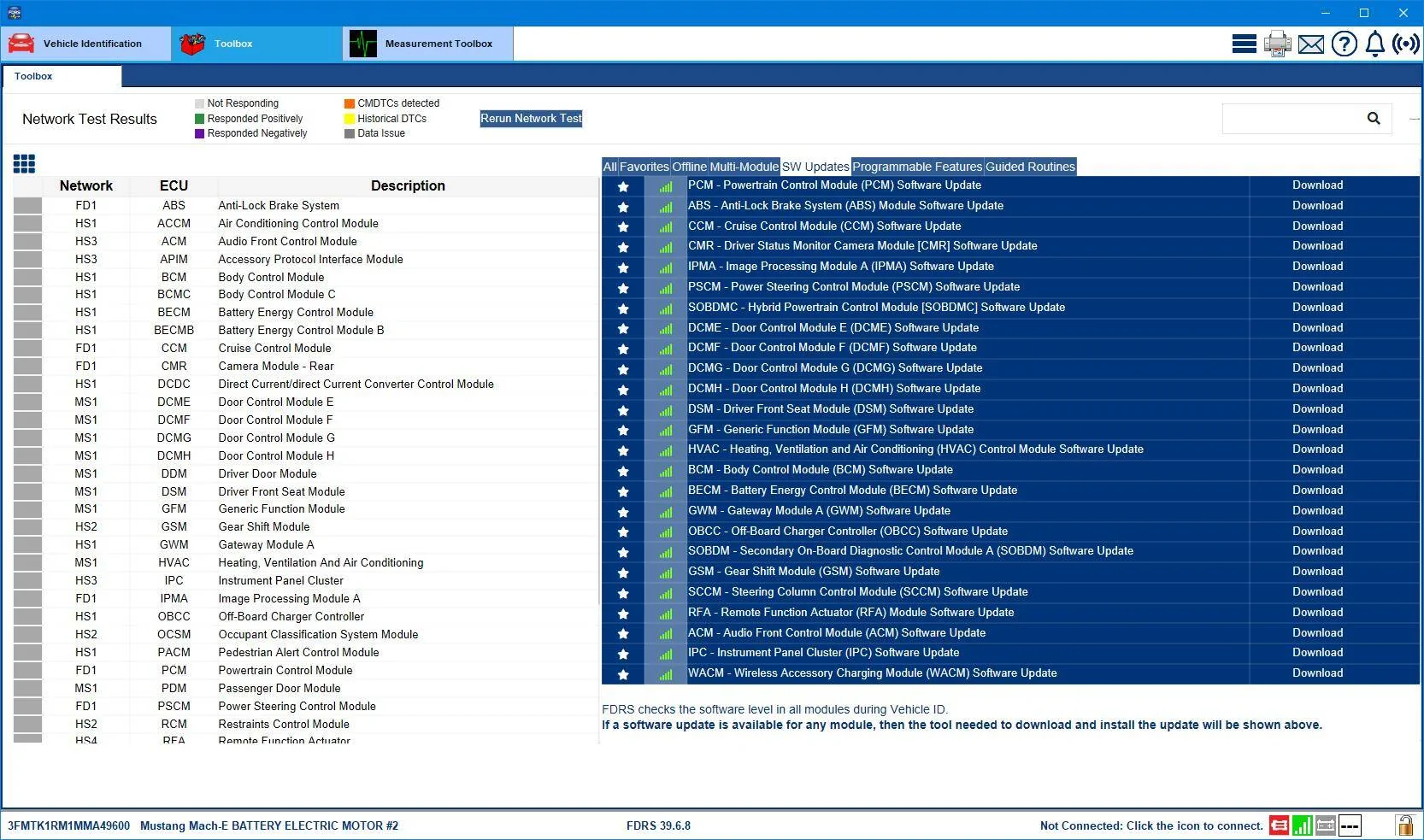Click signal bars icon for ACM Software Update
Screen dimensions: 1424x840
[665, 634]
